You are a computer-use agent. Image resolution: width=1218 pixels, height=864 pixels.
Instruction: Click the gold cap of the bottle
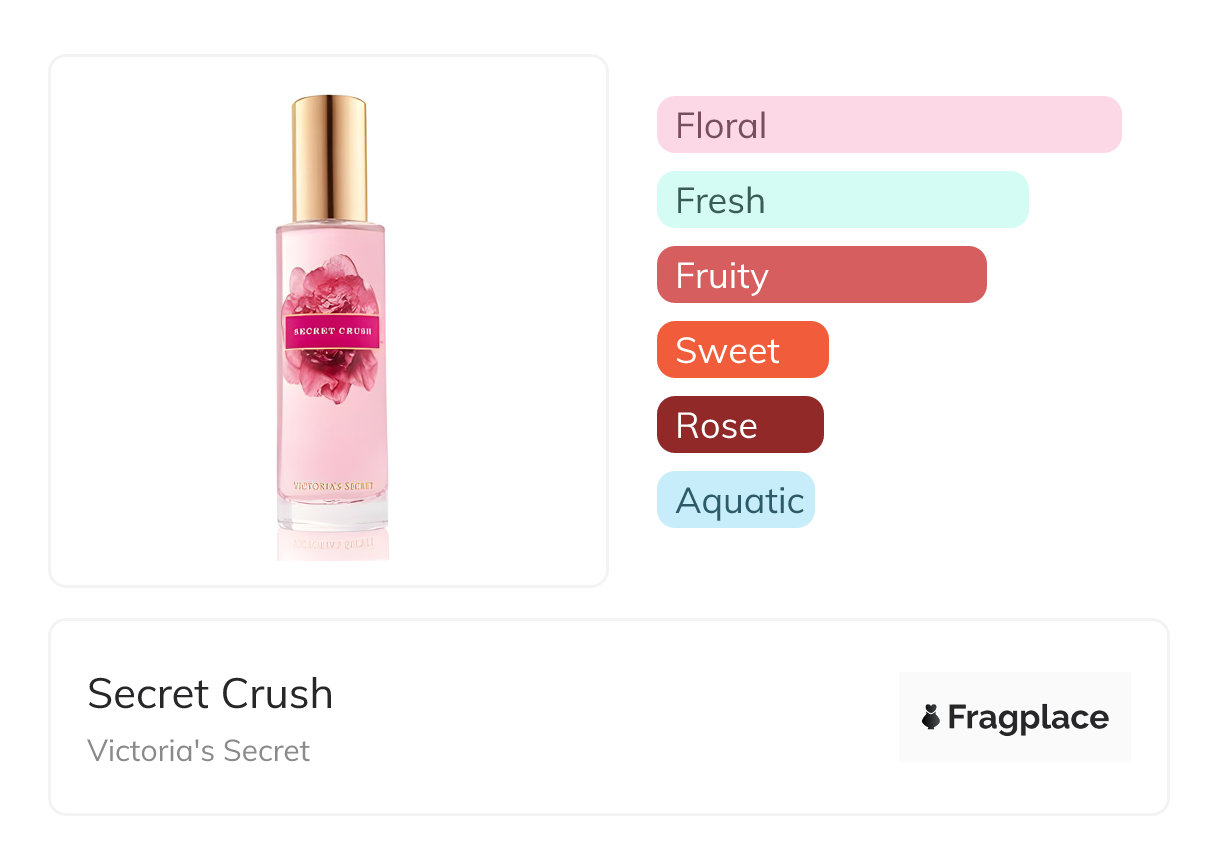(329, 155)
